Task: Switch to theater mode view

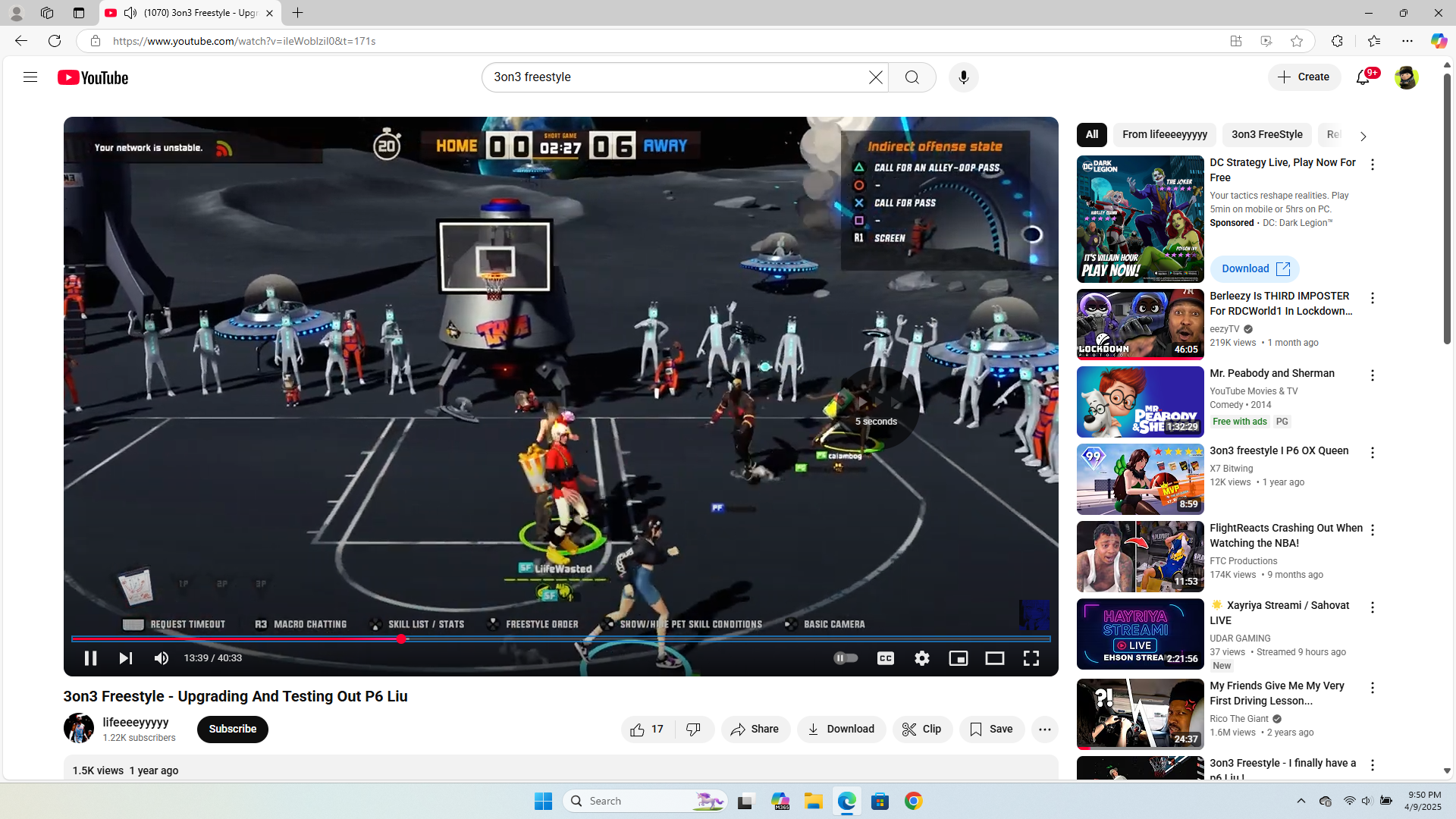Action: pyautogui.click(x=994, y=658)
